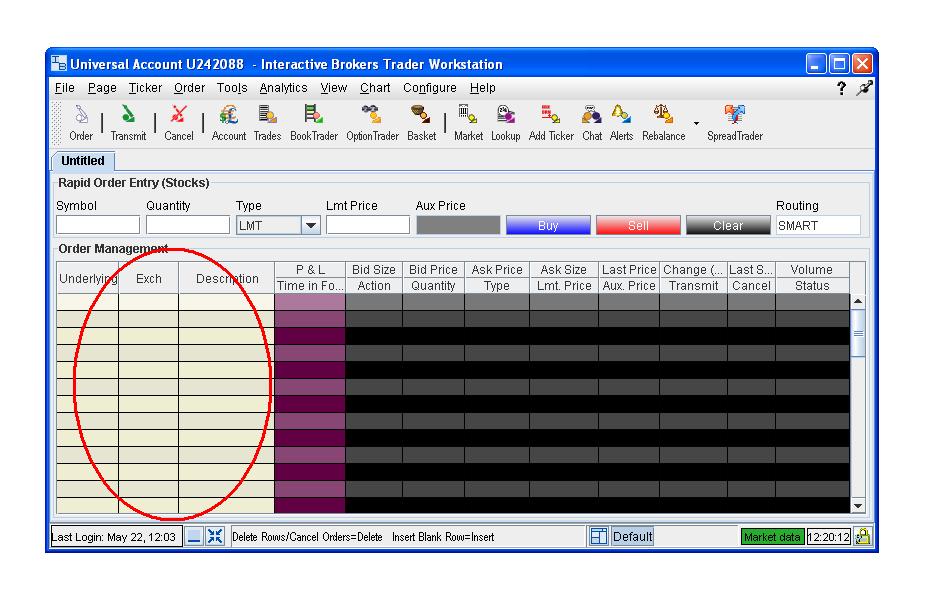
Task: Click the Description column header
Action: tap(226, 278)
